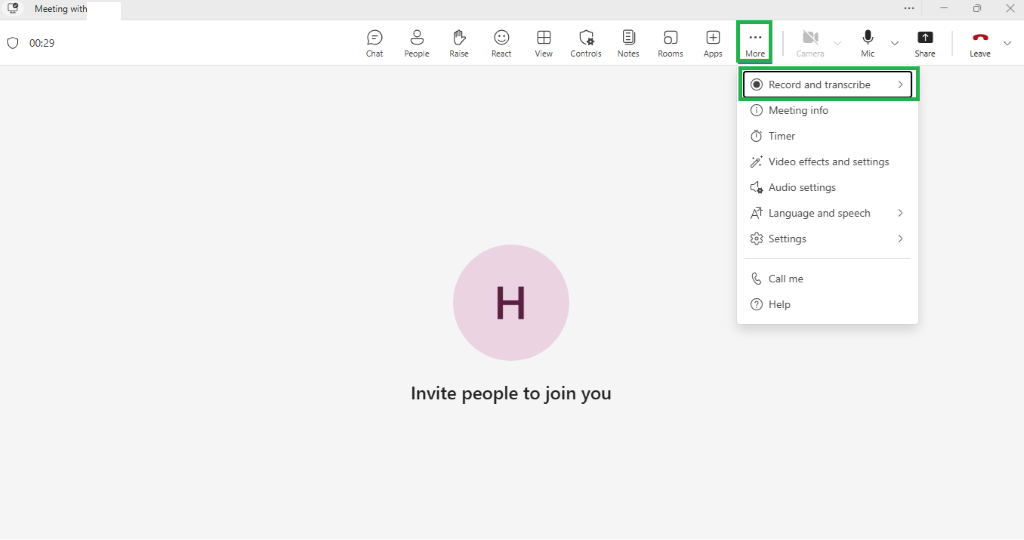
Task: Mute the Mic
Action: pos(867,44)
